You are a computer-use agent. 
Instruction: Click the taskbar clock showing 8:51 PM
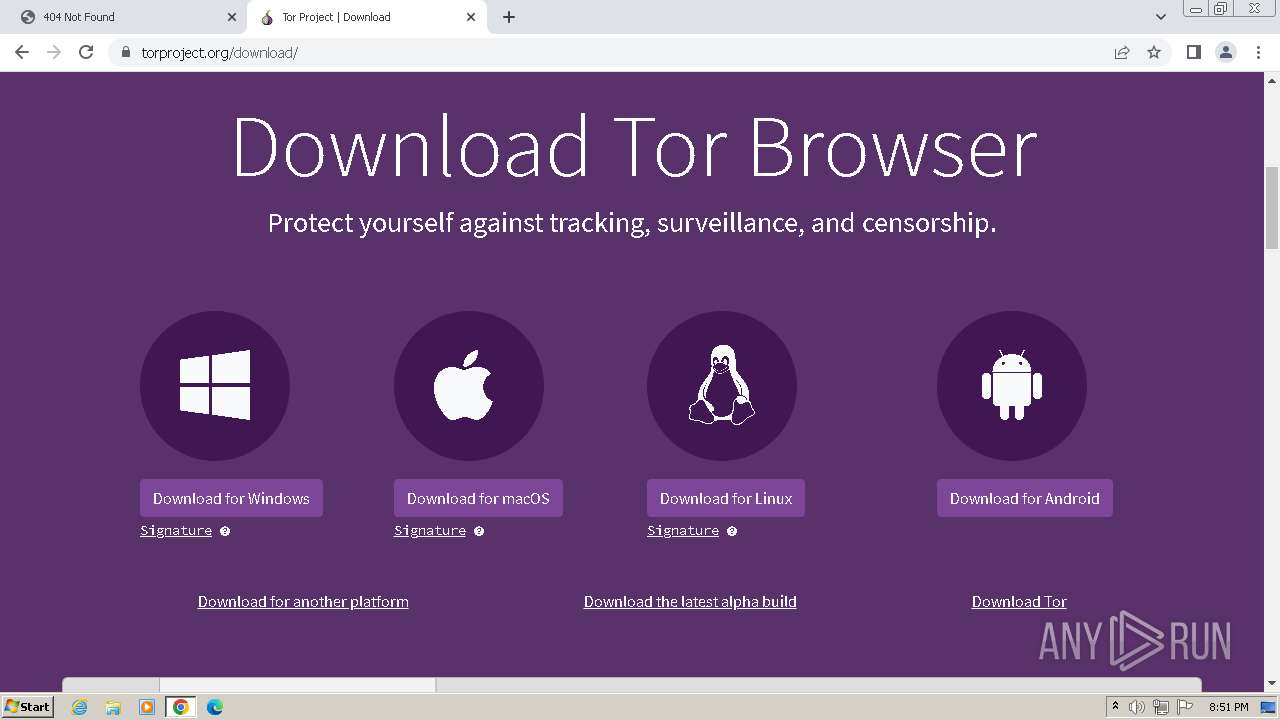pos(1228,707)
